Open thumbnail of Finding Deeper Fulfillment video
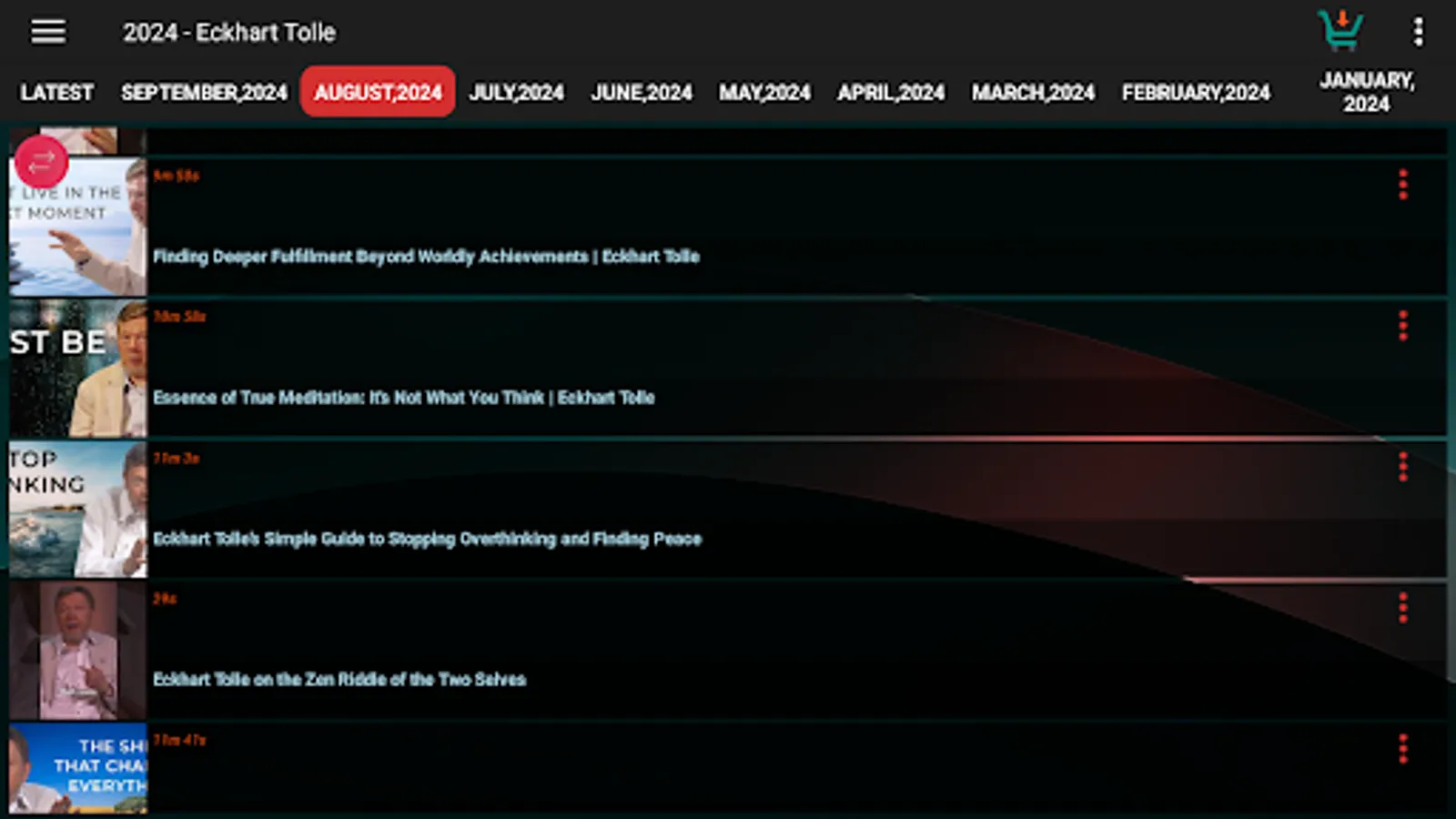Screen dimensions: 1456x819 point(78,227)
